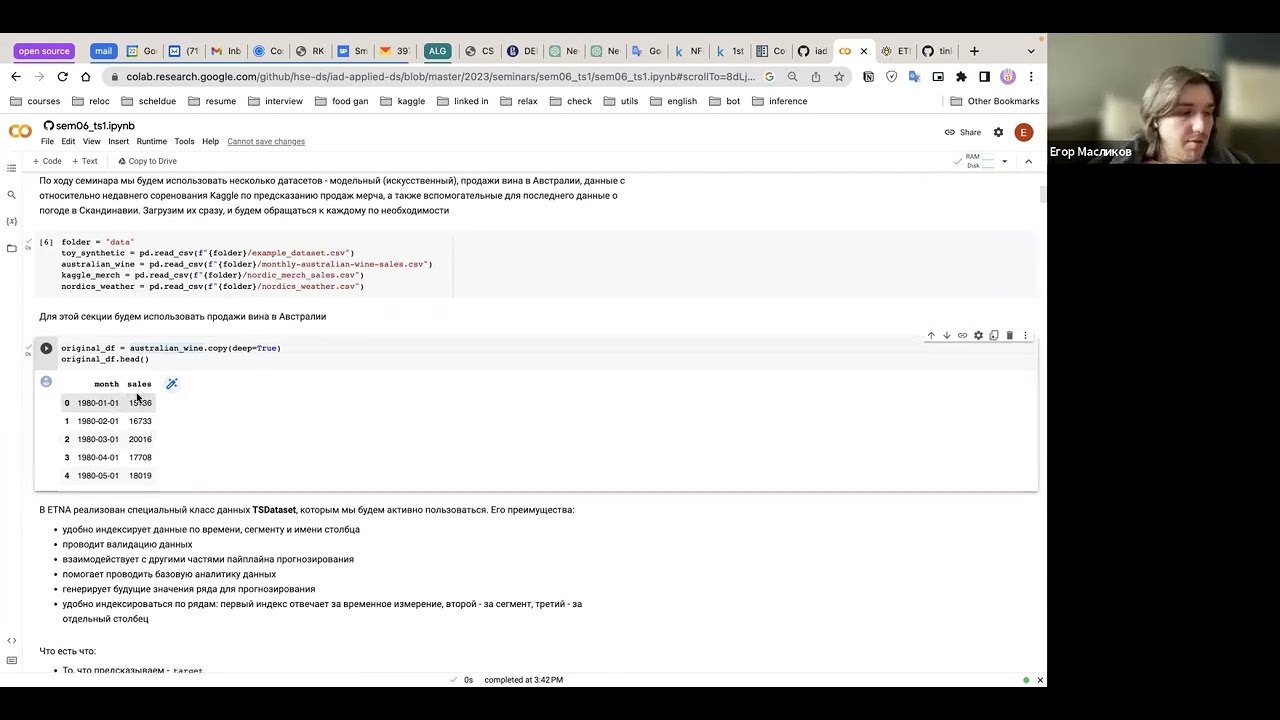1280x720 pixels.
Task: Zoom control icon in address bar
Action: [792, 77]
